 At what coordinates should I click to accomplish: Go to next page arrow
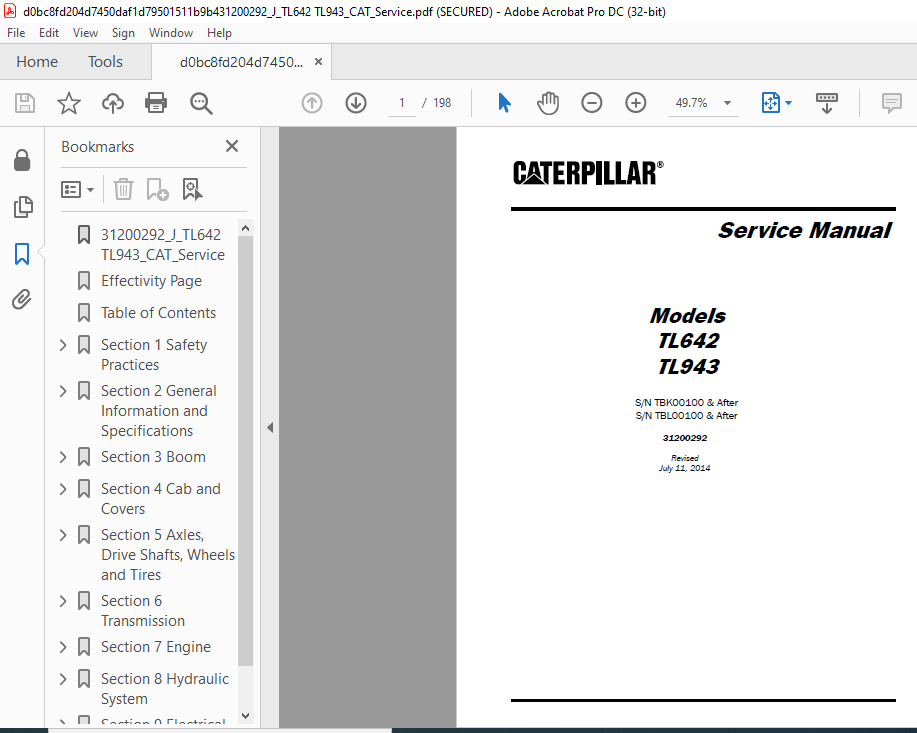pos(356,103)
